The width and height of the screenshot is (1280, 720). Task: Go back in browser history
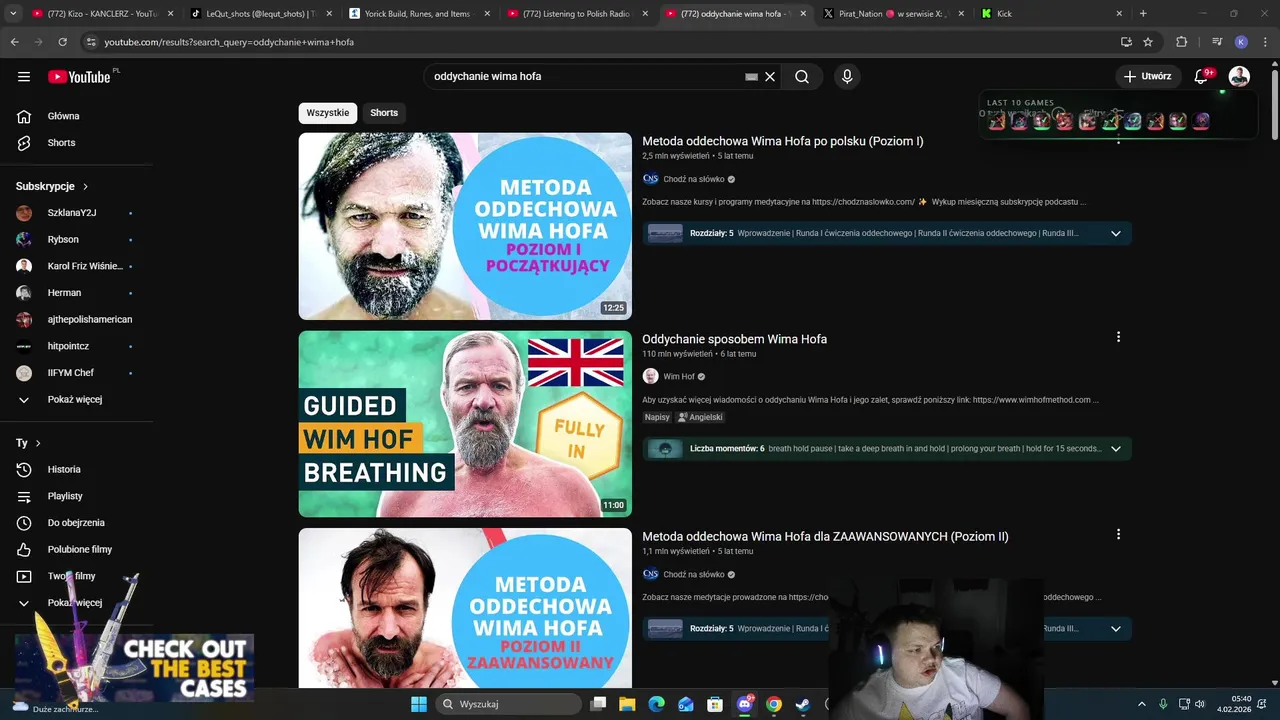[14, 42]
